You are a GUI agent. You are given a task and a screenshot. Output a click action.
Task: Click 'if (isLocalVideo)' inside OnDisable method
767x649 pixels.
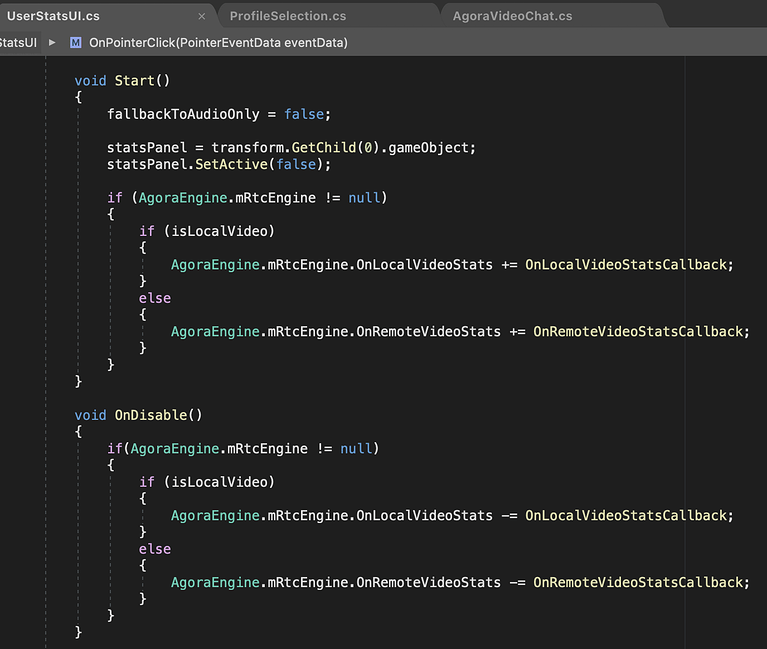[x=207, y=482]
